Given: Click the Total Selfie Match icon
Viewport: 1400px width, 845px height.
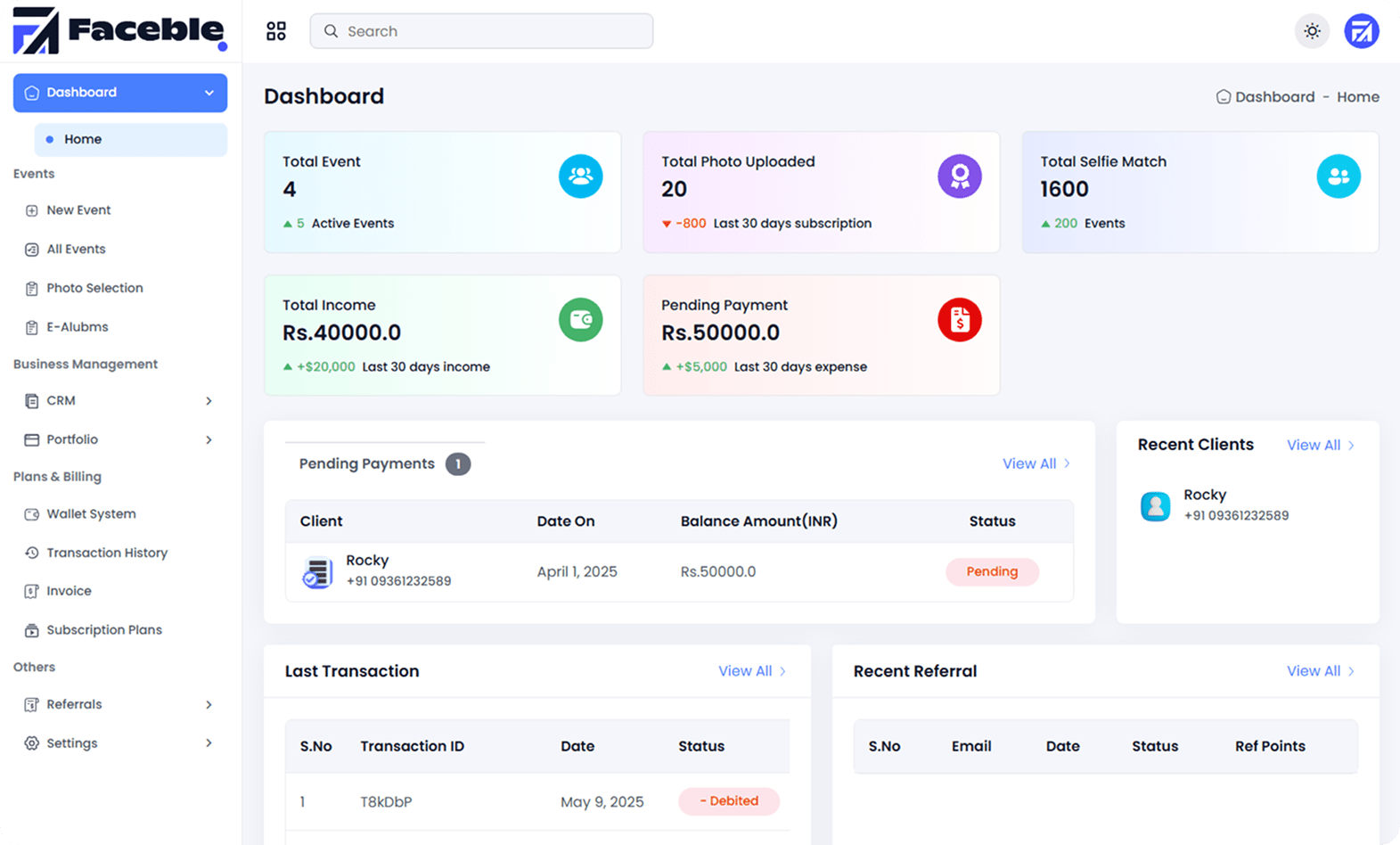Looking at the screenshot, I should [1338, 176].
